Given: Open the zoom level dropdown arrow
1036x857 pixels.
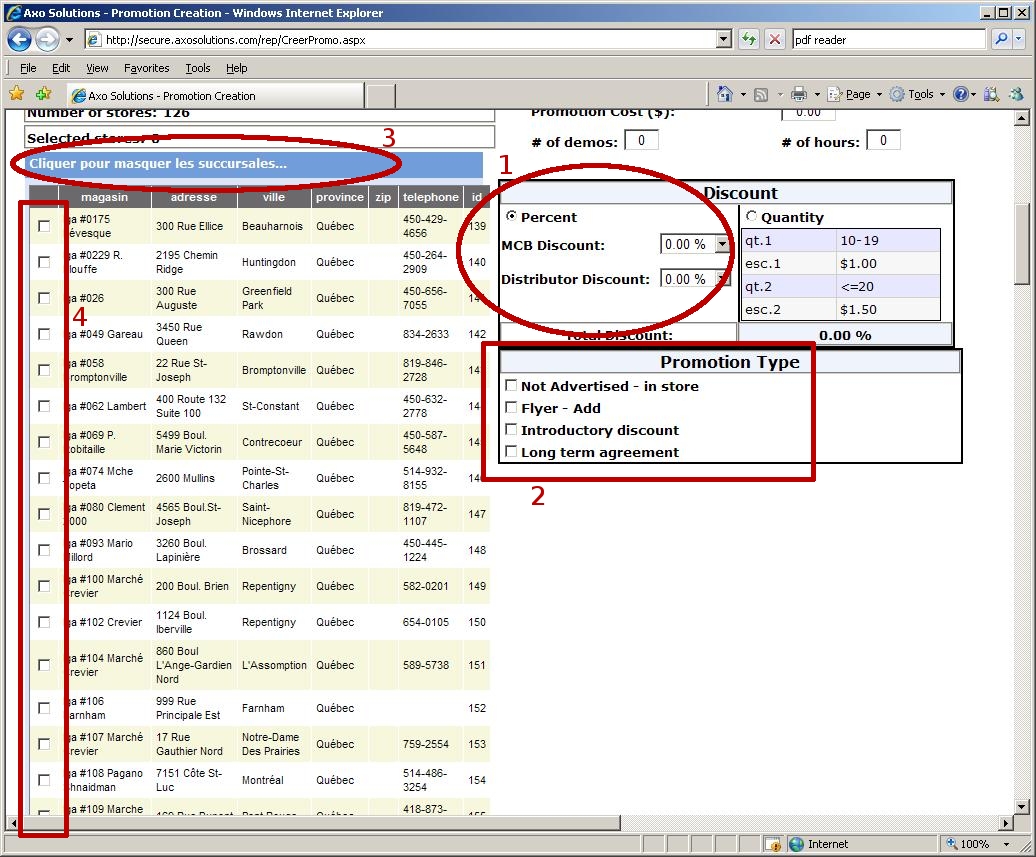Looking at the screenshot, I should 1007,844.
